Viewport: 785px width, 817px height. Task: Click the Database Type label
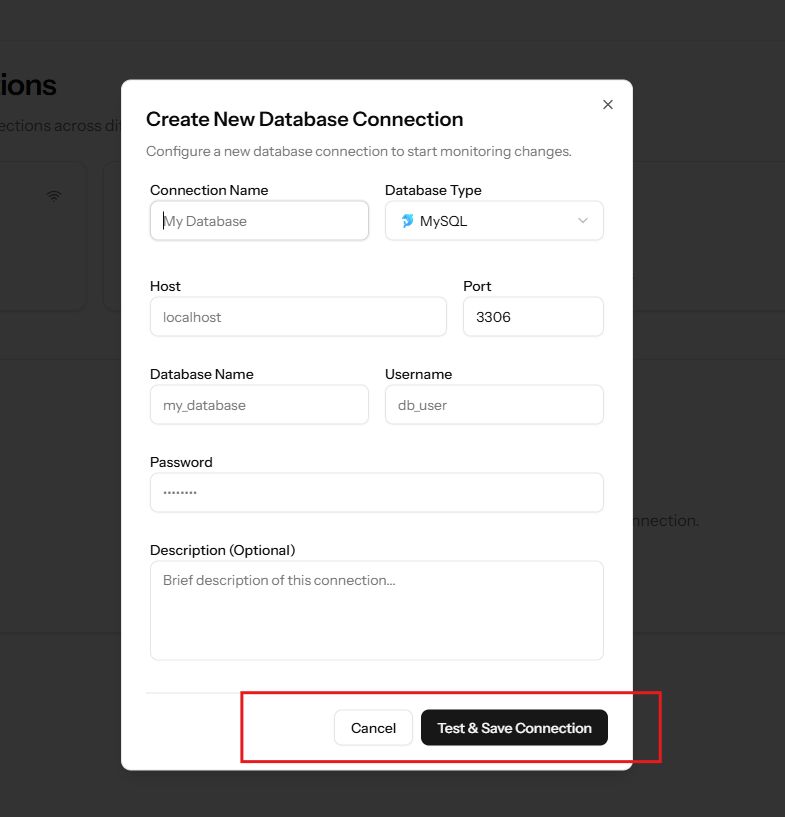point(433,190)
